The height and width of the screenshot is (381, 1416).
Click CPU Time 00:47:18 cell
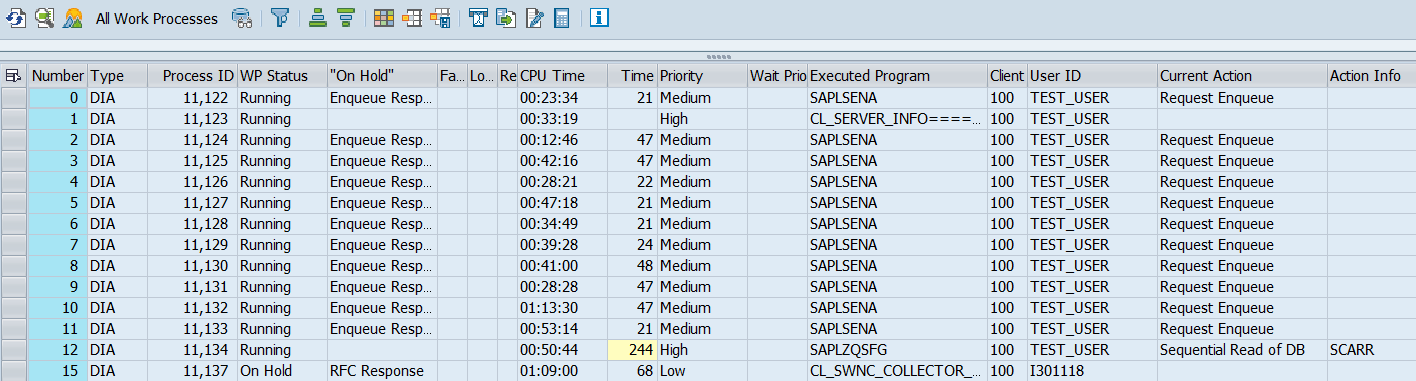562,203
